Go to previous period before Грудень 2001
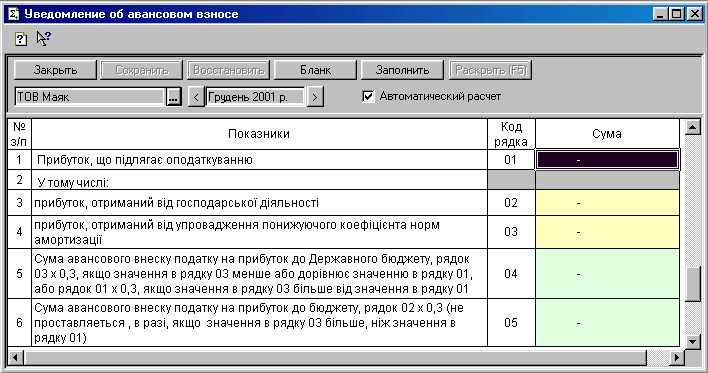Screen dimensions: 708x373 point(196,97)
